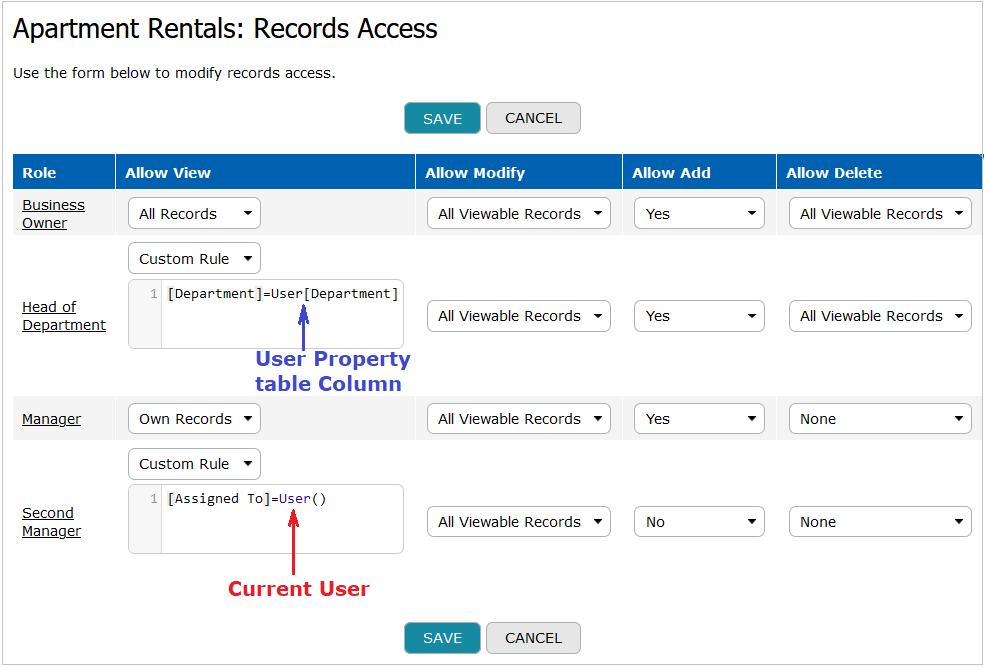
Task: Open Second Manager Allow Modify dropdown
Action: pos(519,522)
